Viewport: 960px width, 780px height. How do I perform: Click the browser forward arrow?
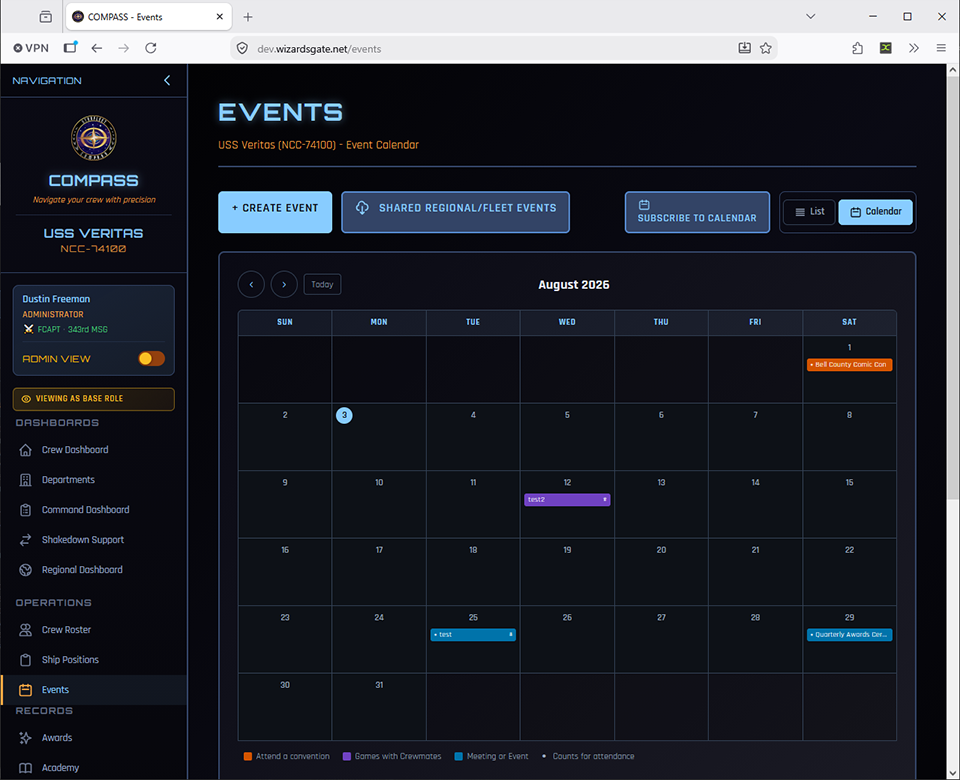124,48
